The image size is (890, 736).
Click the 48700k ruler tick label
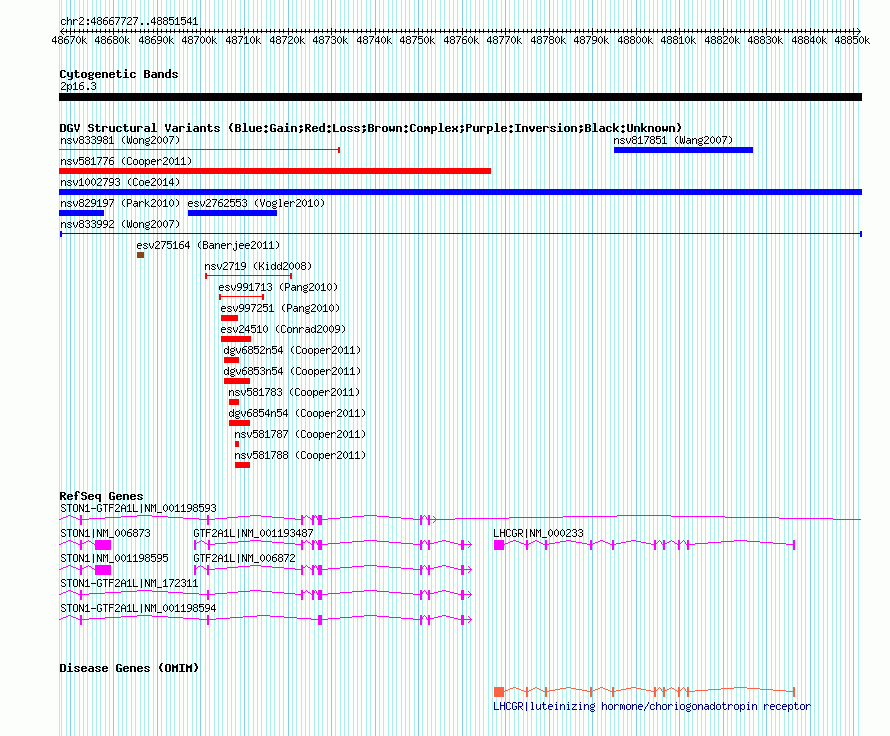tap(199, 40)
